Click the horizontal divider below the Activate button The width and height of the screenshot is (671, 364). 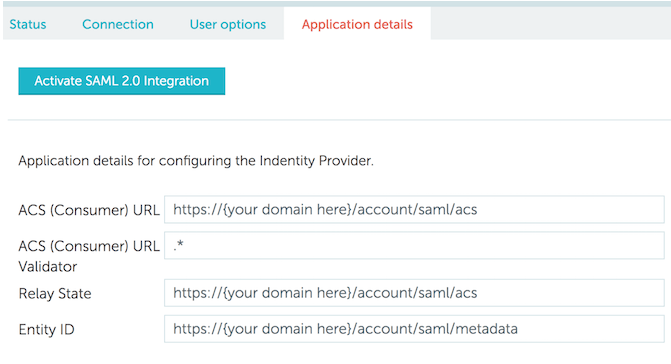339,120
